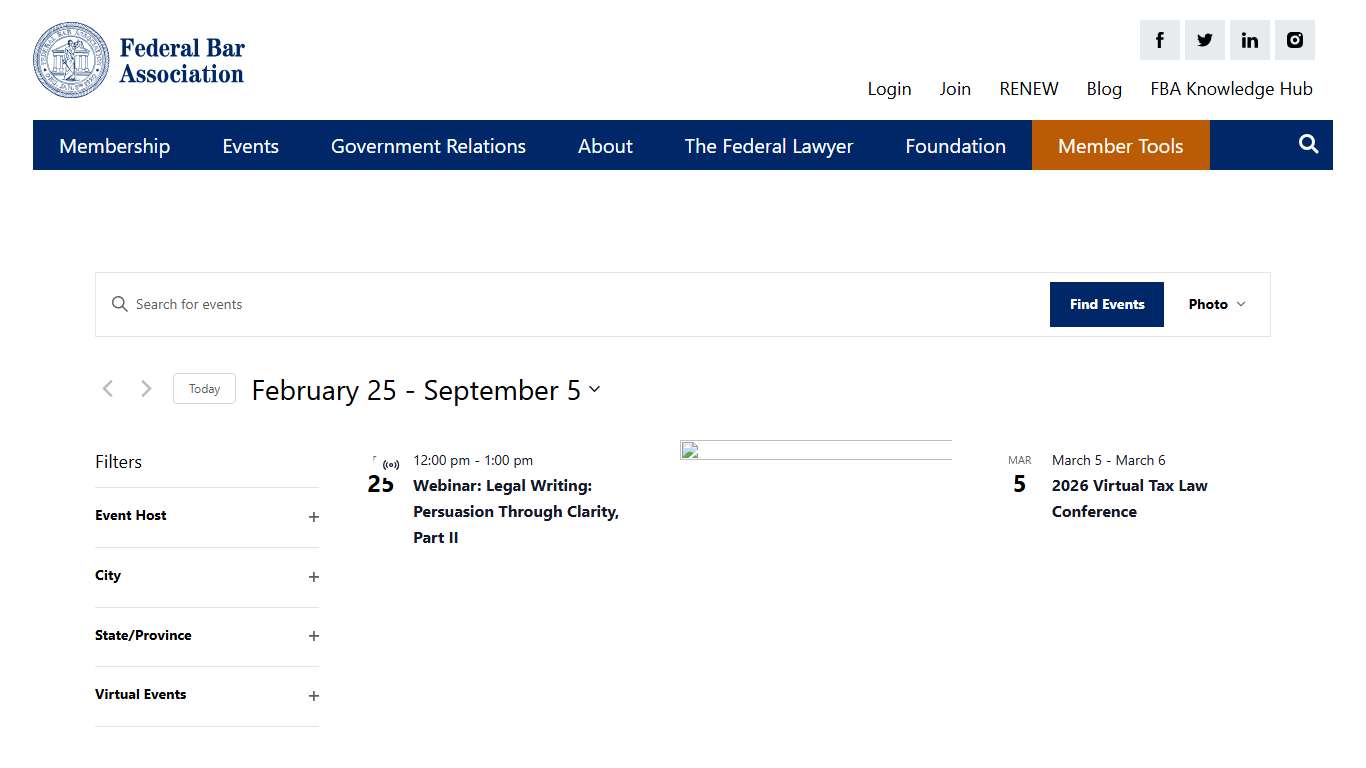The image size is (1366, 768).
Task: Click the Federal Bar Association seal logo
Action: click(71, 60)
